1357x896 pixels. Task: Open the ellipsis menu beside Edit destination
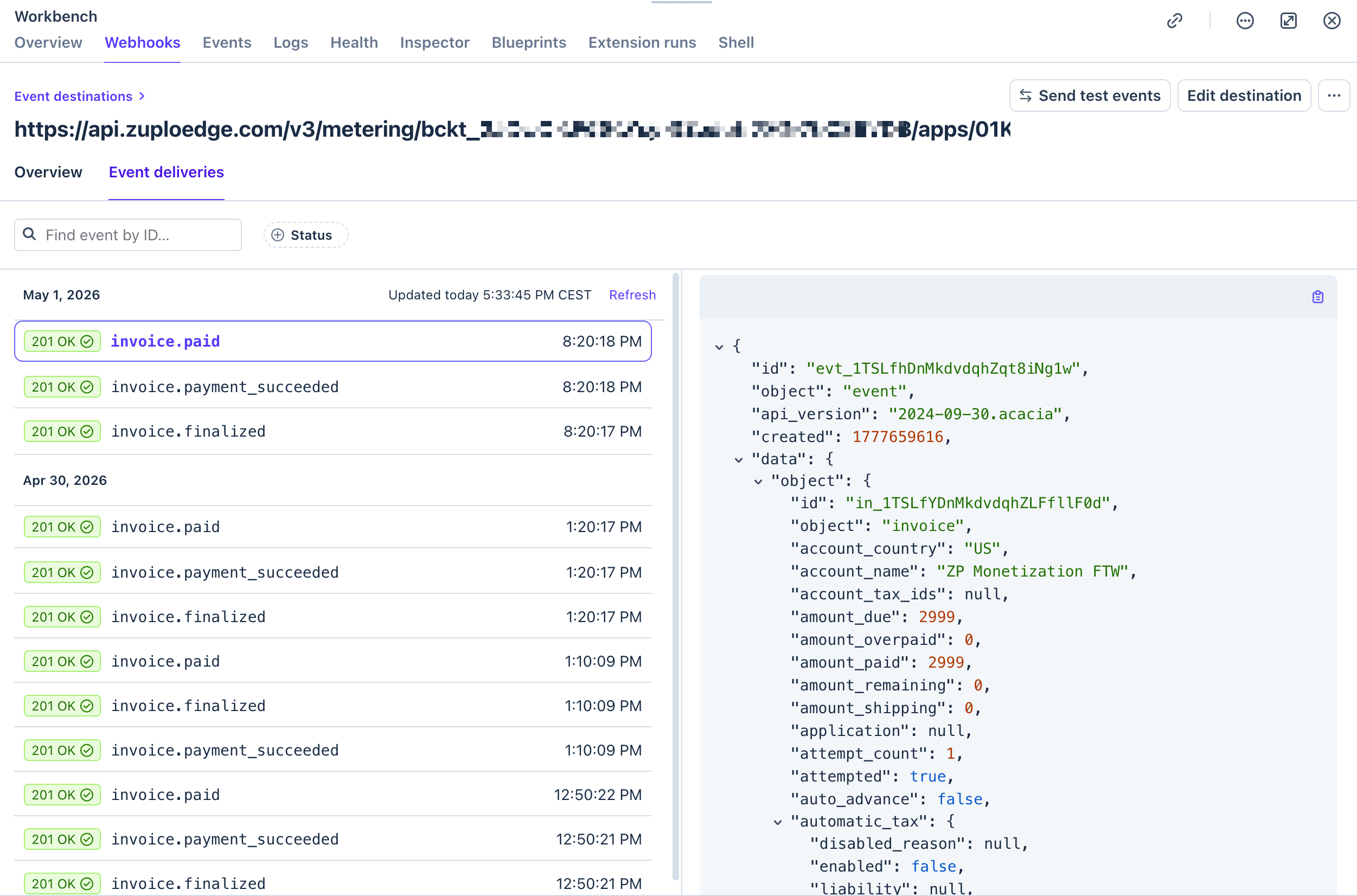coord(1334,95)
